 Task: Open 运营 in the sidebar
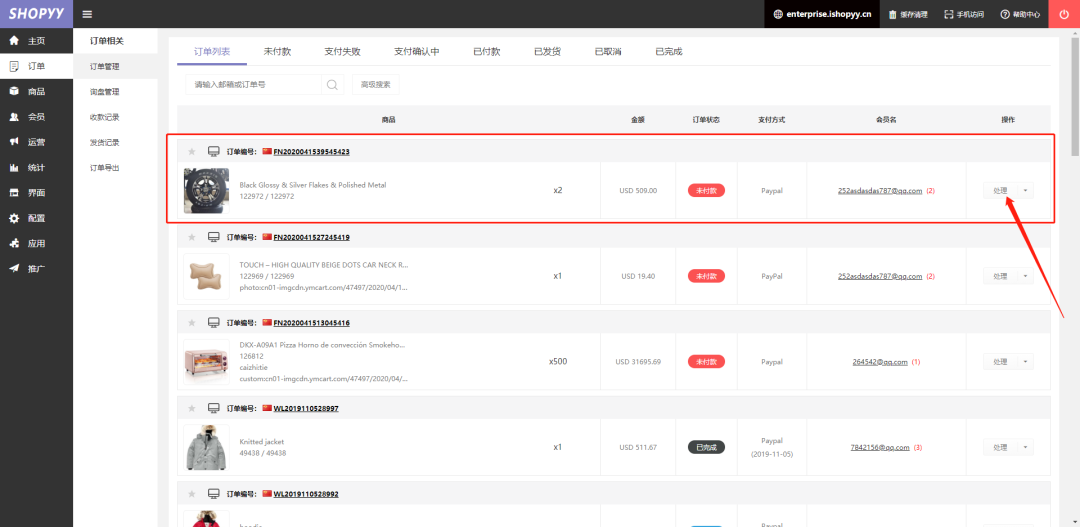(37, 142)
